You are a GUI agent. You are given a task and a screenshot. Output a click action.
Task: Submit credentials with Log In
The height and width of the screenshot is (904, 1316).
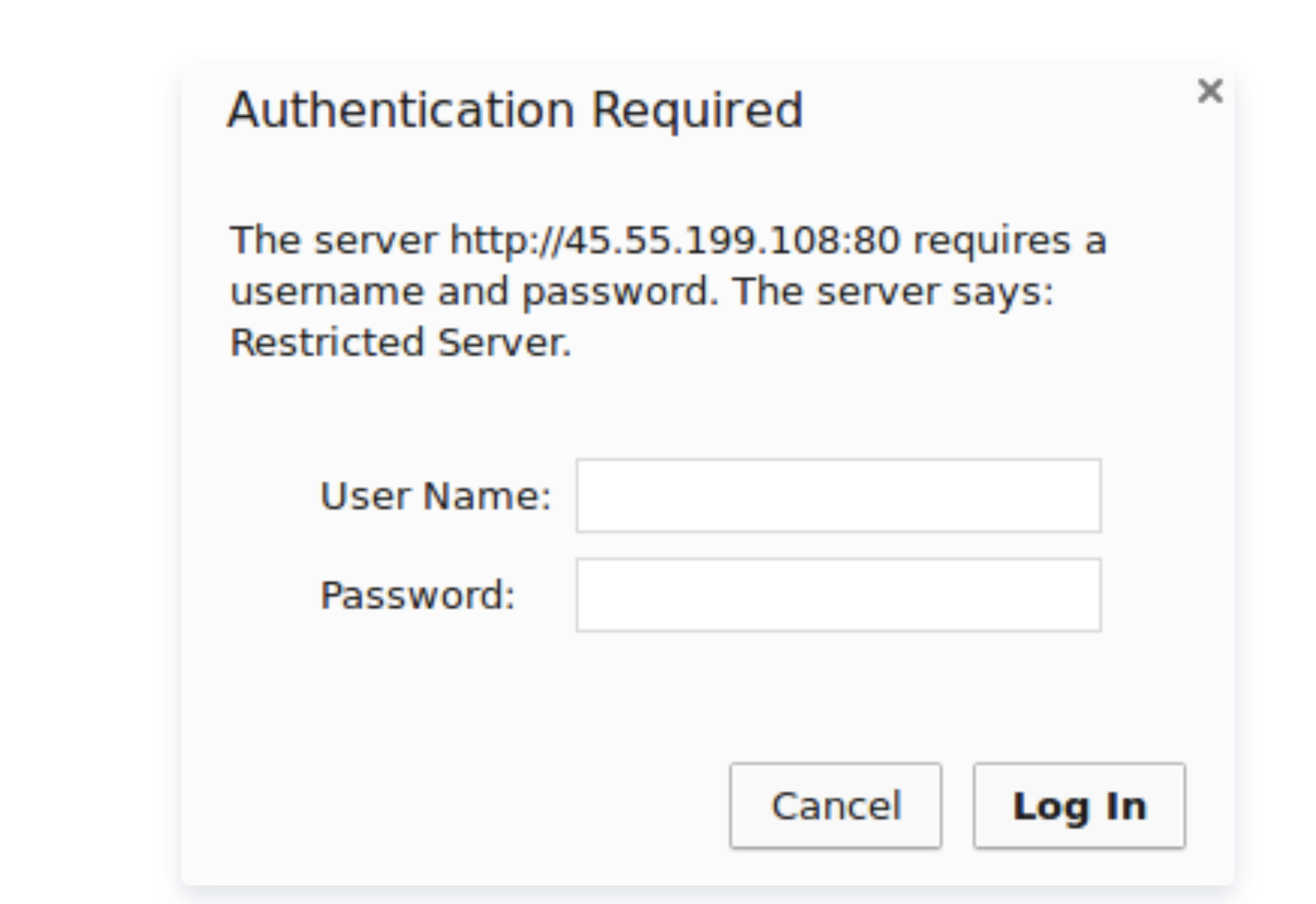click(x=1078, y=806)
